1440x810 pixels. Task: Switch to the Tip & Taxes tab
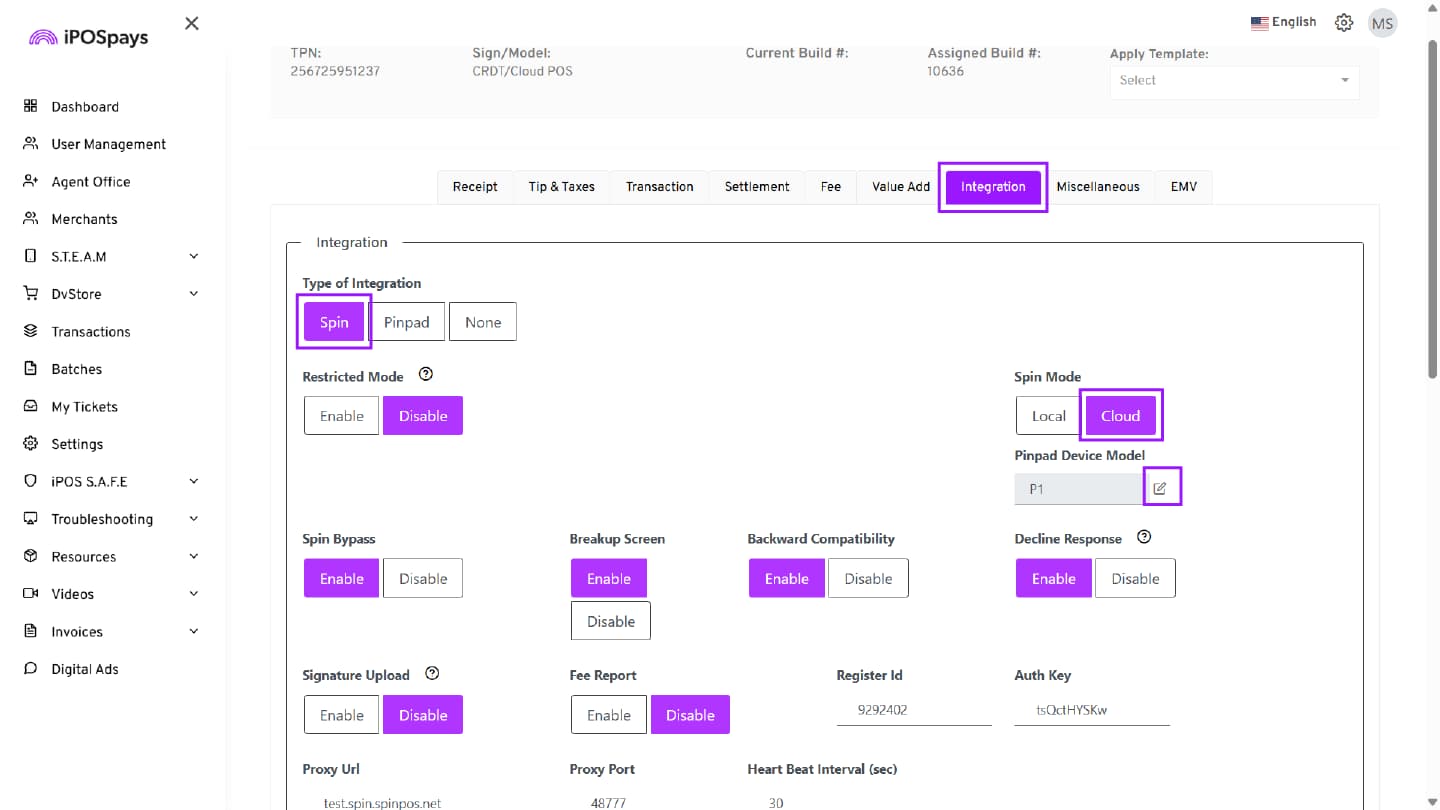coord(561,187)
